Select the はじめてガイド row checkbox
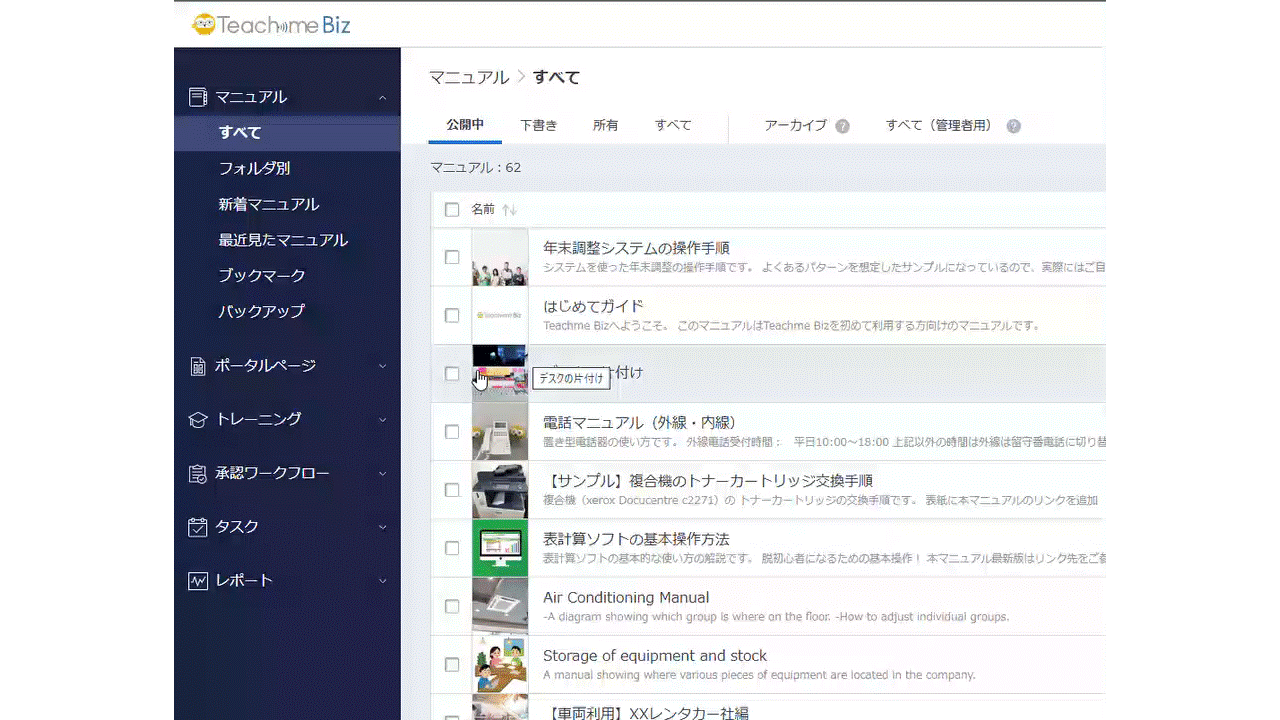1280x720 pixels. click(452, 315)
